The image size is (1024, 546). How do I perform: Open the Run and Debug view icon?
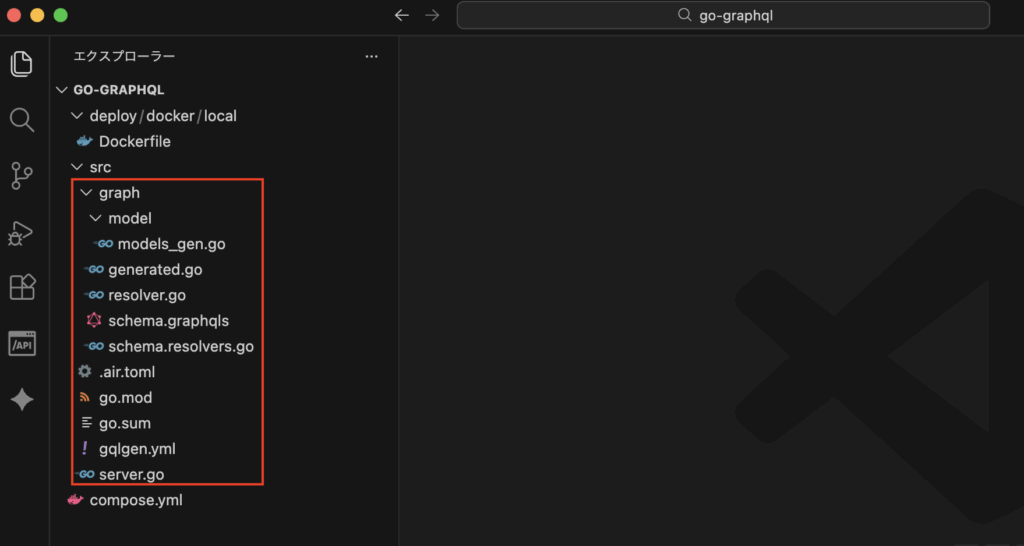[x=22, y=232]
